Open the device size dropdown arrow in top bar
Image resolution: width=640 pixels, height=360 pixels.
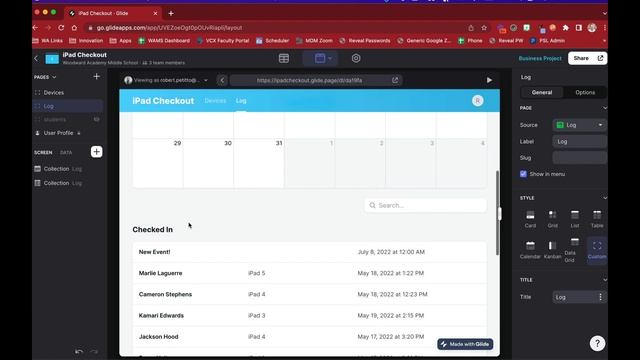[x=330, y=58]
